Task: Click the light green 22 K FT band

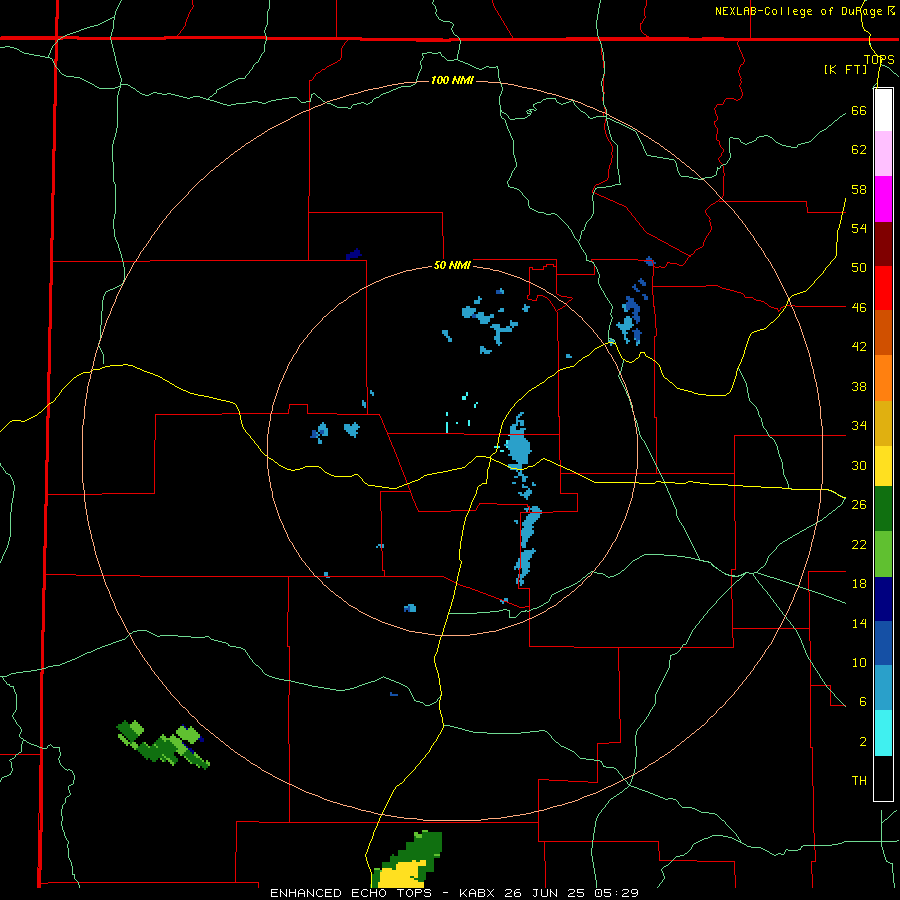Action: click(x=883, y=554)
